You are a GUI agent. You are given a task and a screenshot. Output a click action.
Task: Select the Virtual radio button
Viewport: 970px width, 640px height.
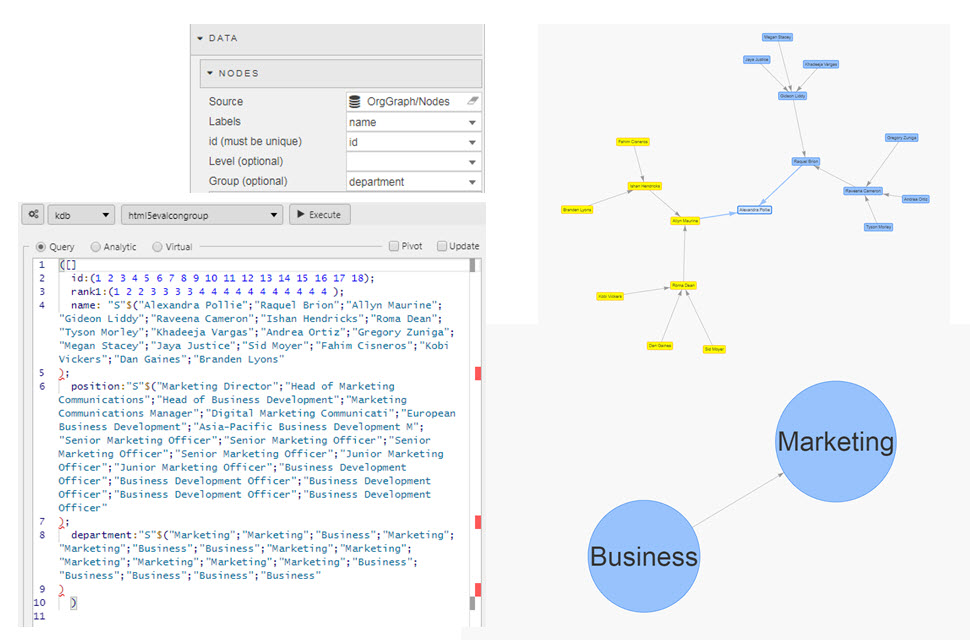click(157, 246)
